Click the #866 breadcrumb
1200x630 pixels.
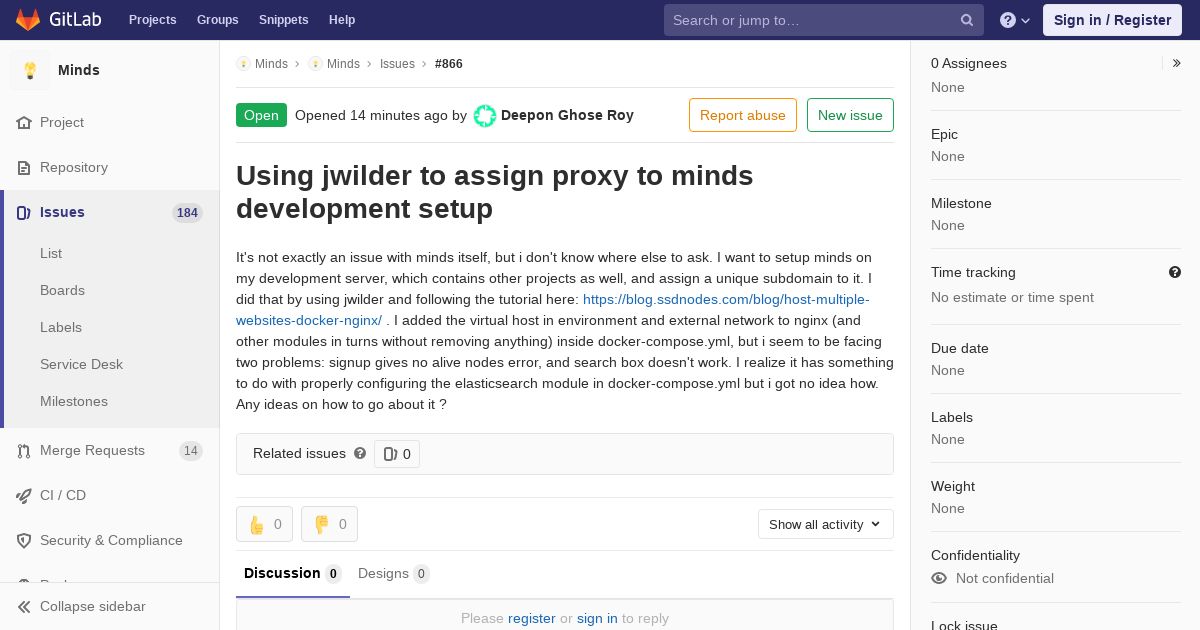449,63
